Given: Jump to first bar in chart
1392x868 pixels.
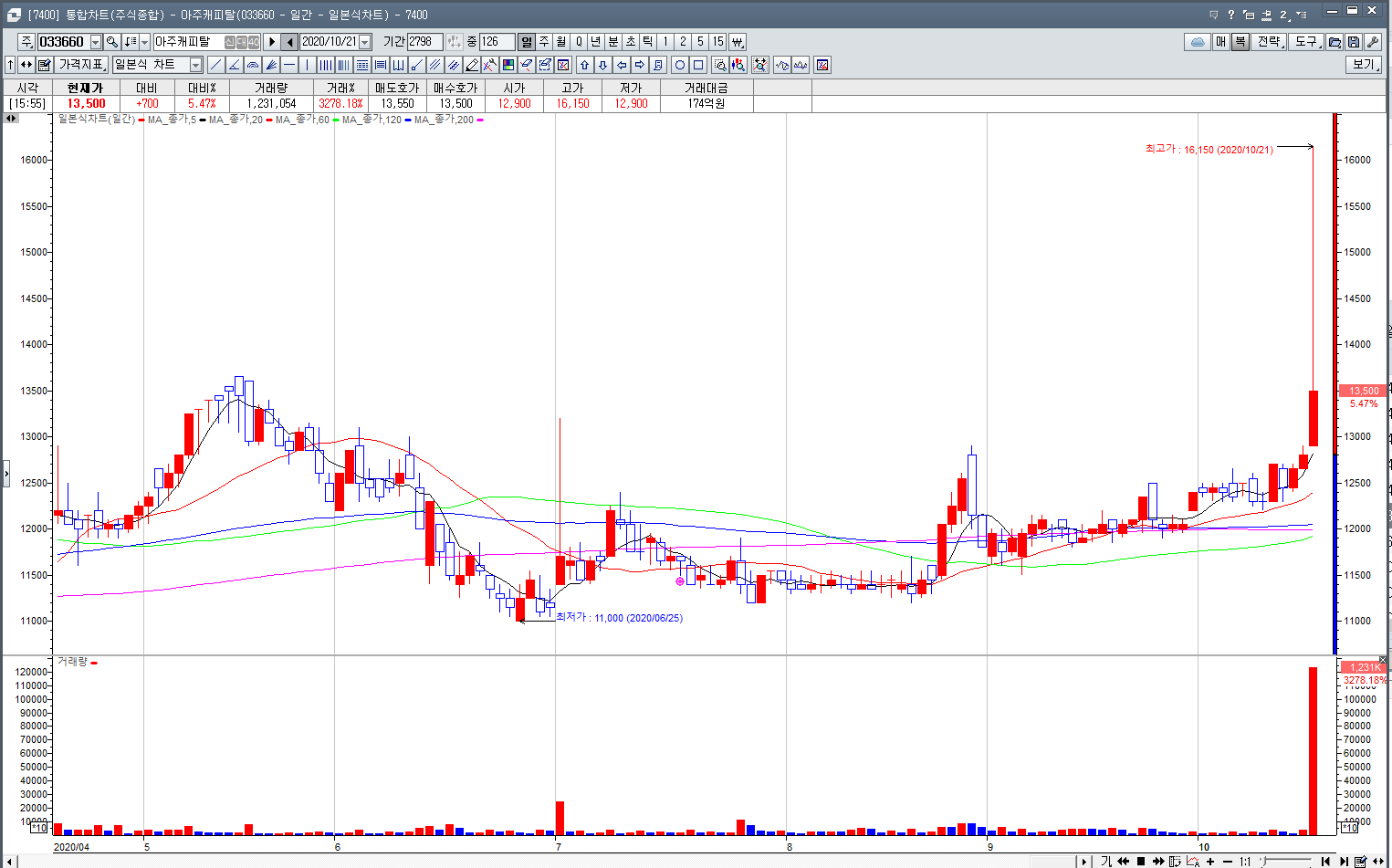Looking at the screenshot, I should (x=1325, y=861).
